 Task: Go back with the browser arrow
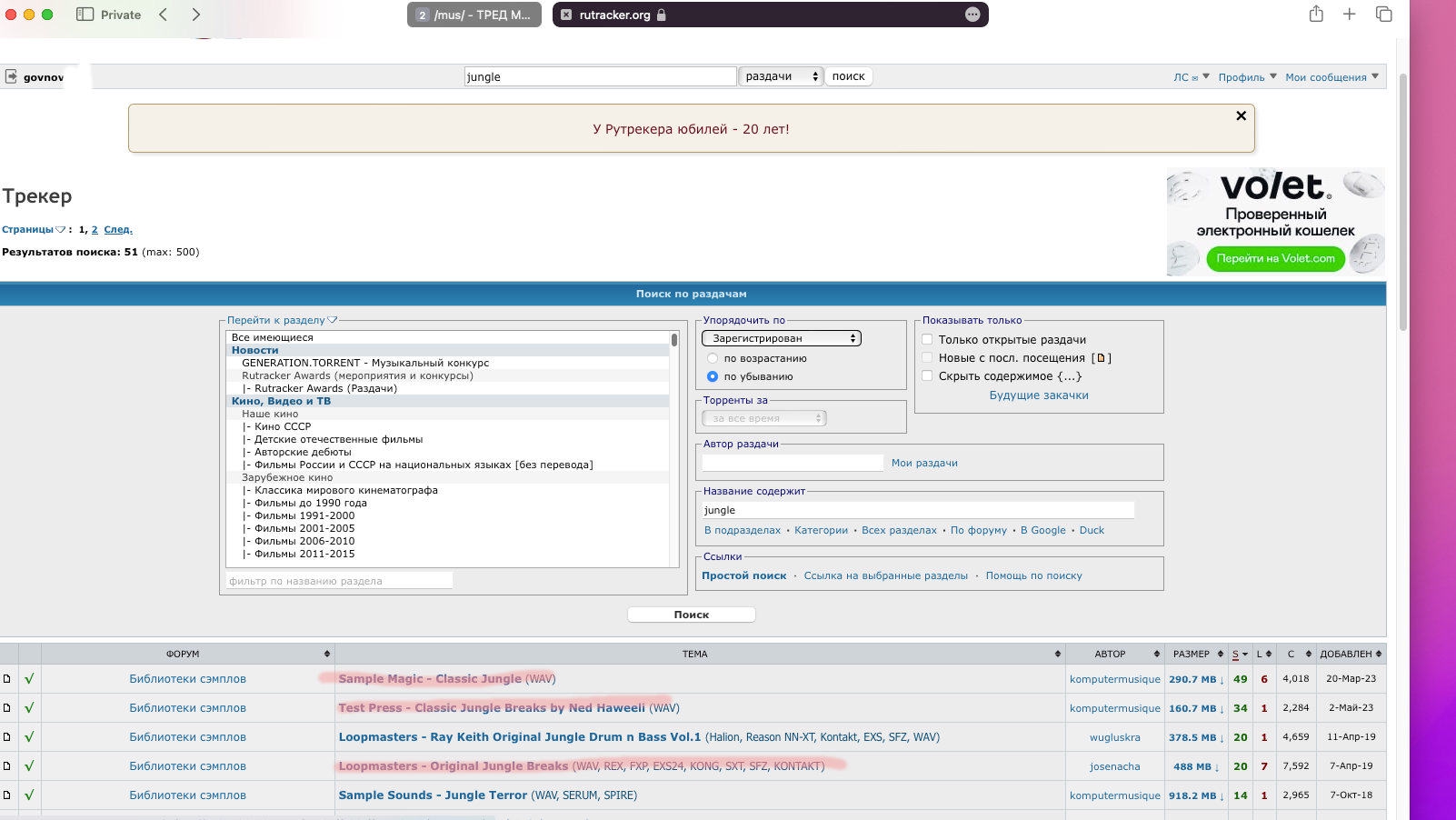pyautogui.click(x=164, y=15)
